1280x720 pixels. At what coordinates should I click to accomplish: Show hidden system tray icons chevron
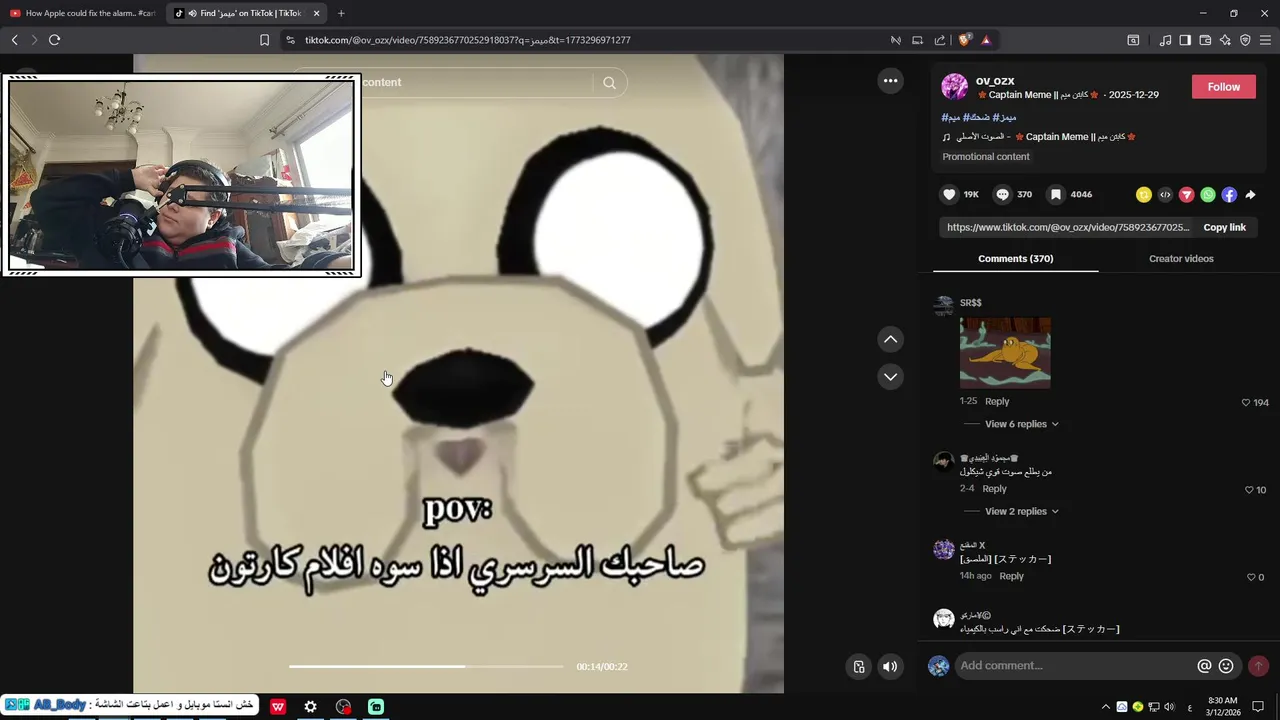[1105, 707]
